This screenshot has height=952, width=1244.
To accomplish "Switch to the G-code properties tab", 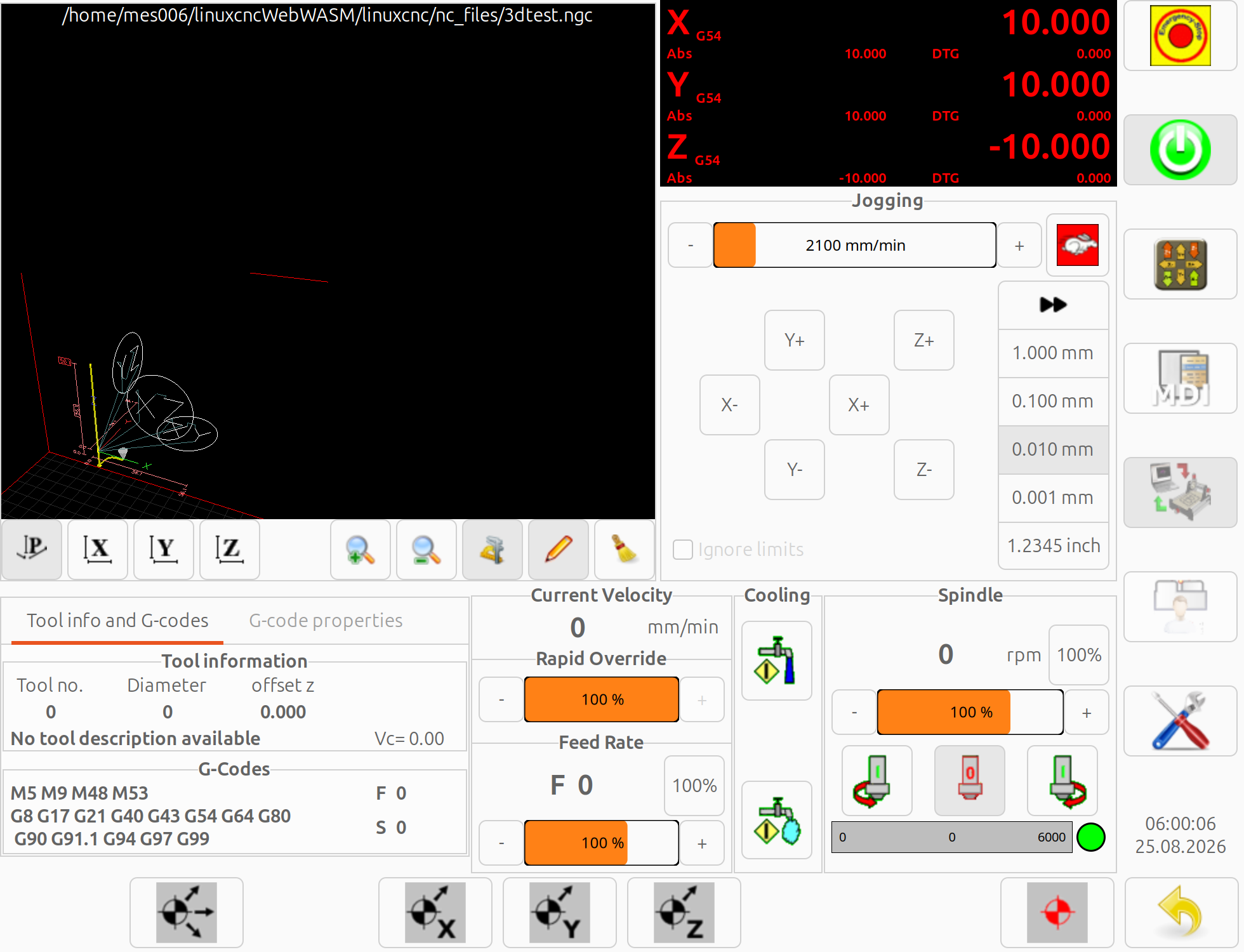I will pyautogui.click(x=326, y=620).
